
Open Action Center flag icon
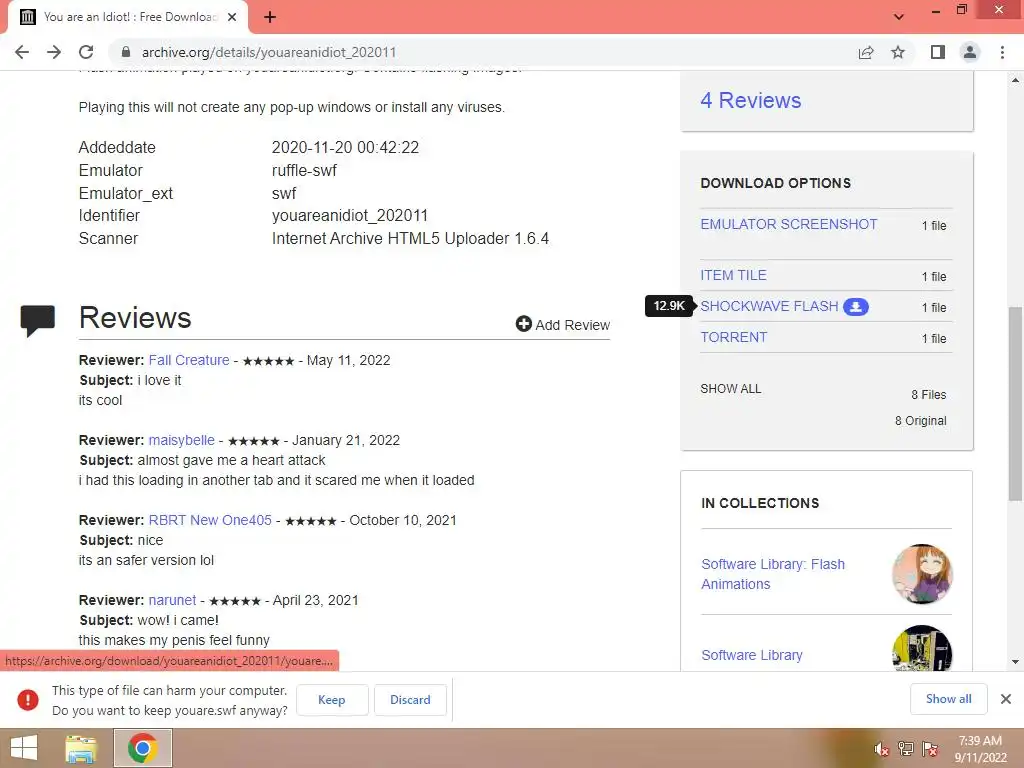coord(930,749)
